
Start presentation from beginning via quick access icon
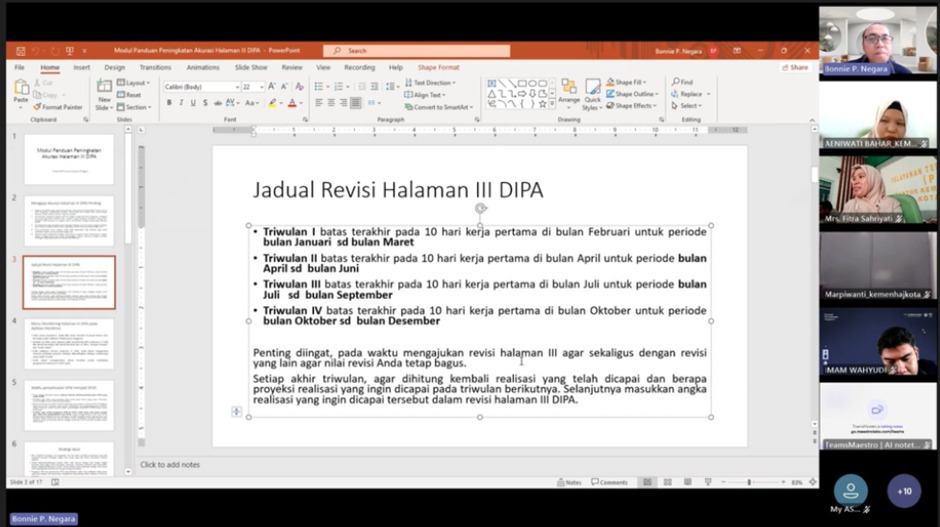click(x=70, y=51)
